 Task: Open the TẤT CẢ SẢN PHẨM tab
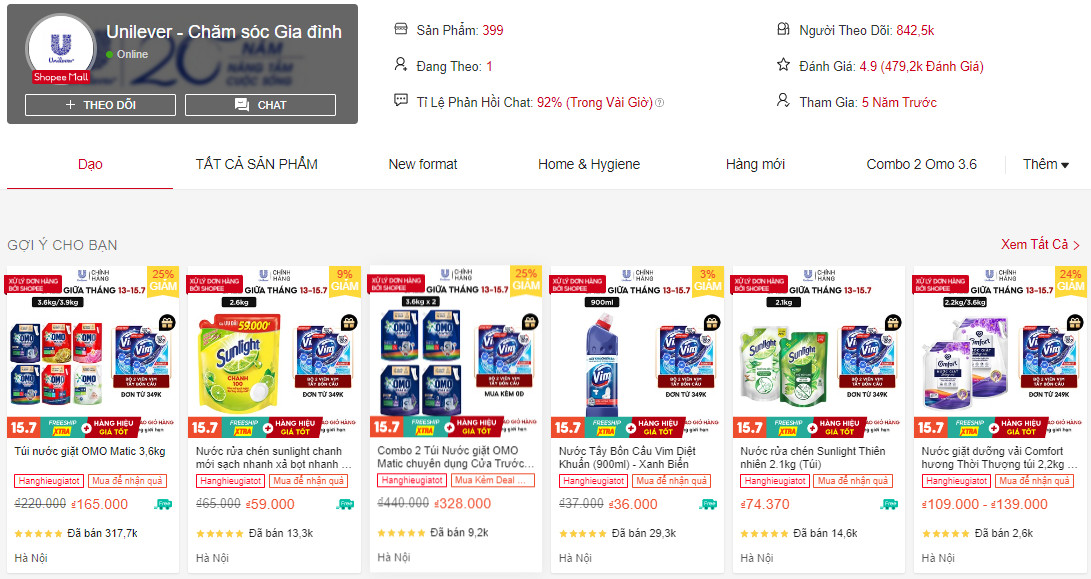click(x=257, y=164)
